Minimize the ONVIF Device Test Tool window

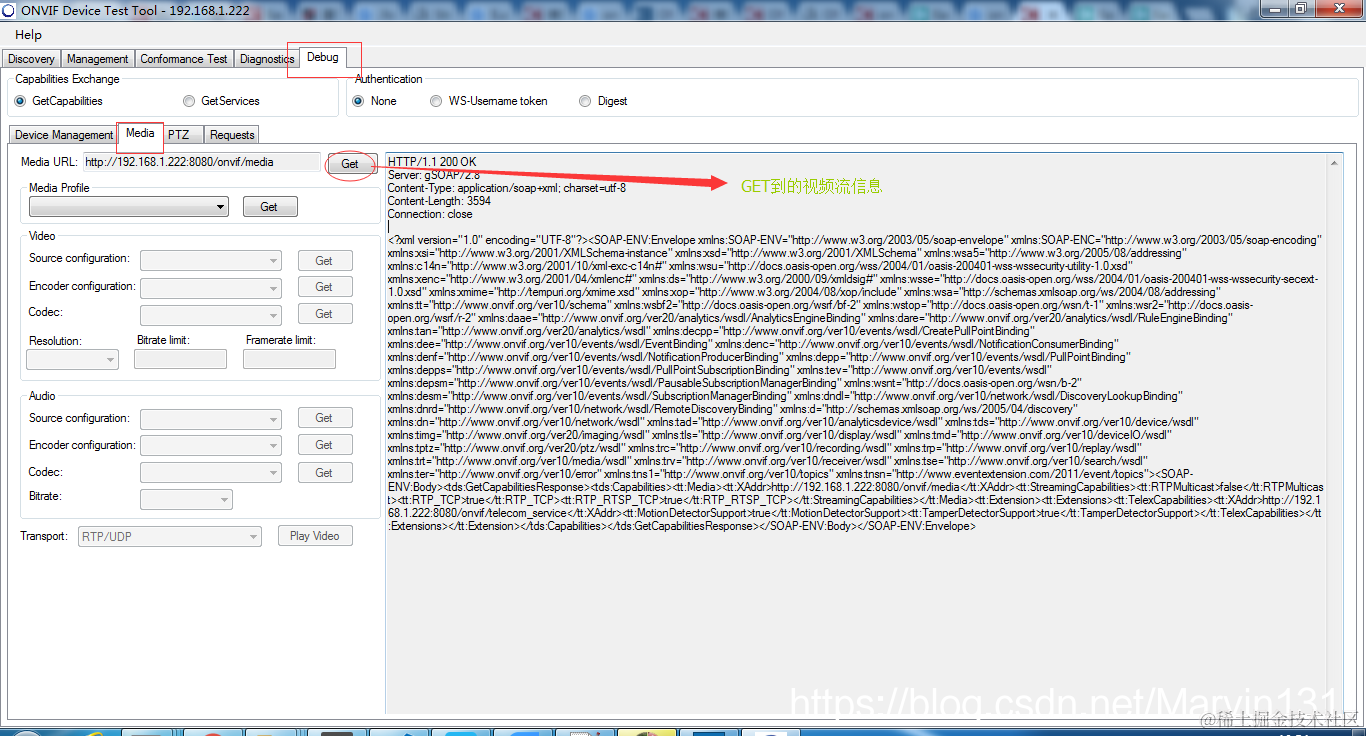pyautogui.click(x=1275, y=9)
